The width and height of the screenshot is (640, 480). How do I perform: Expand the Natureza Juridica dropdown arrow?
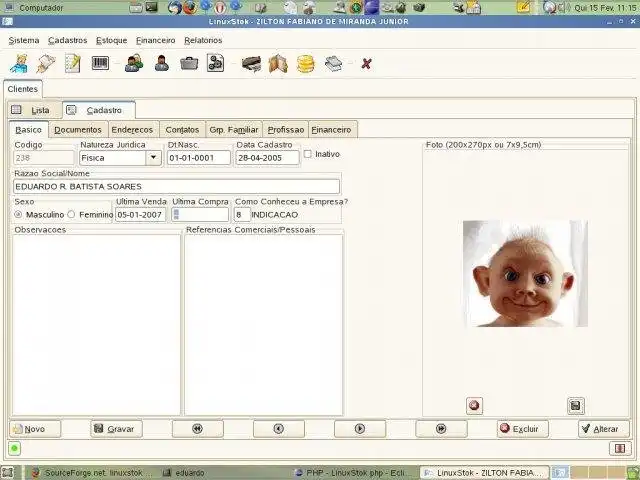click(153, 158)
